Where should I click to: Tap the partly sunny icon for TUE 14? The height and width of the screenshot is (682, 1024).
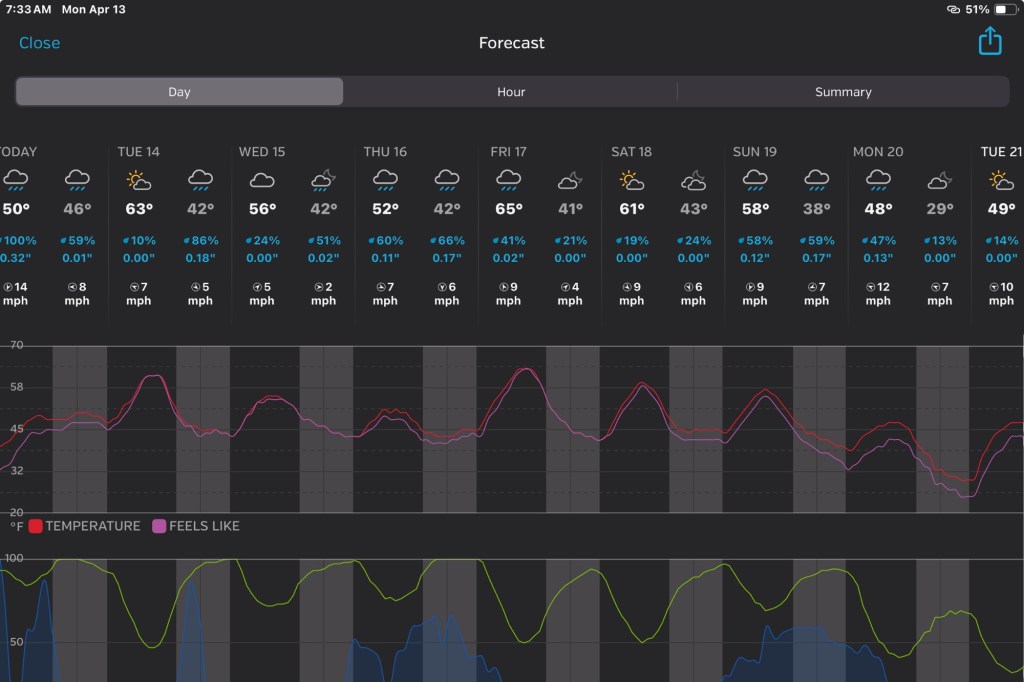(x=138, y=181)
